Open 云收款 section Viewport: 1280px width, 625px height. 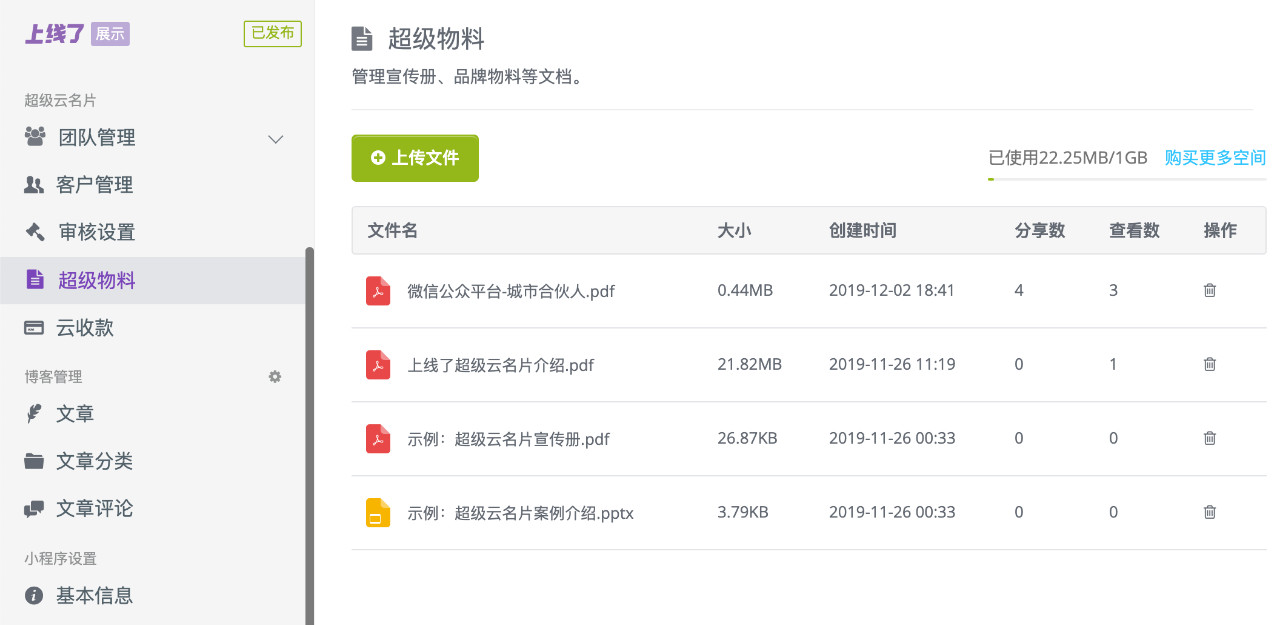(x=85, y=328)
